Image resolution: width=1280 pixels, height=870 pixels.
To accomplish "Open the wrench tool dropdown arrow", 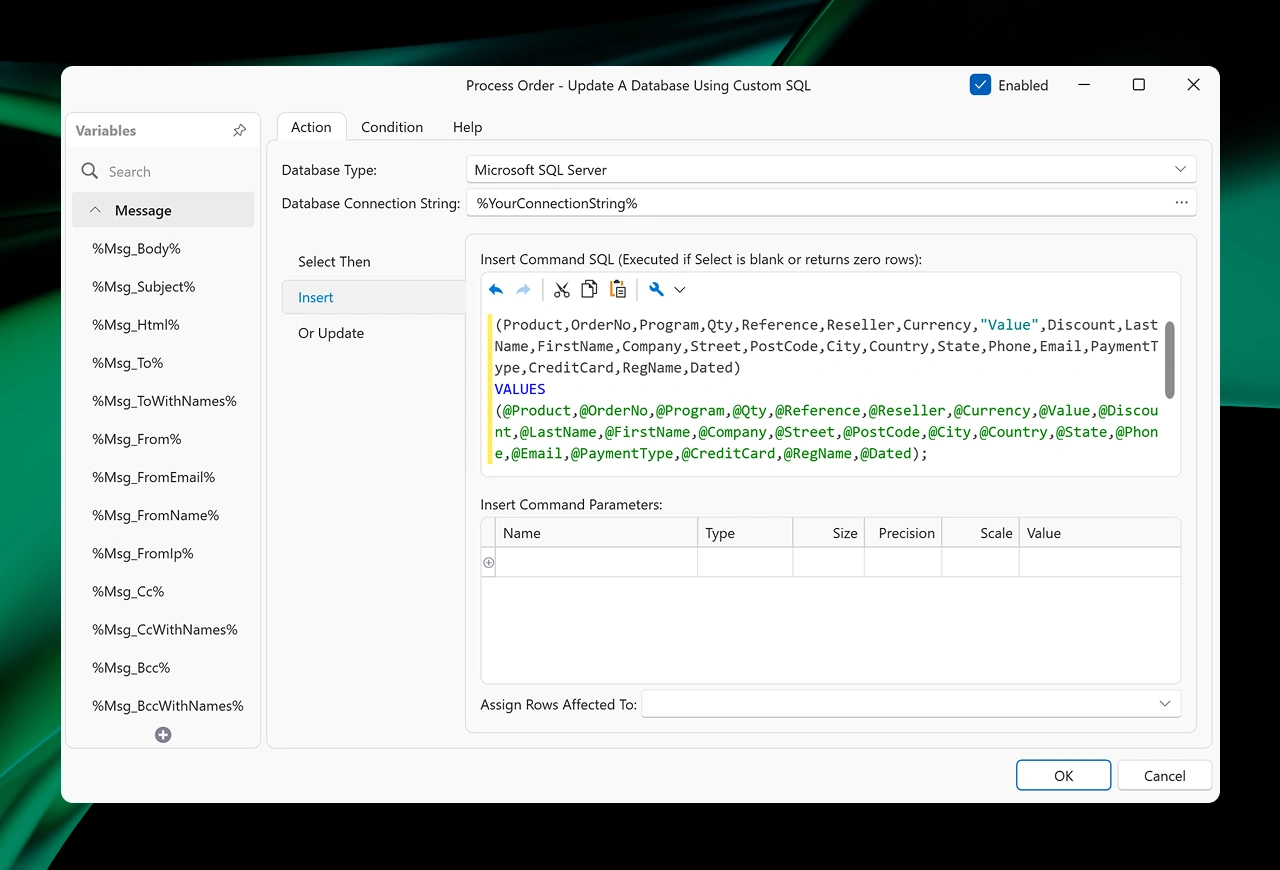I will point(680,290).
